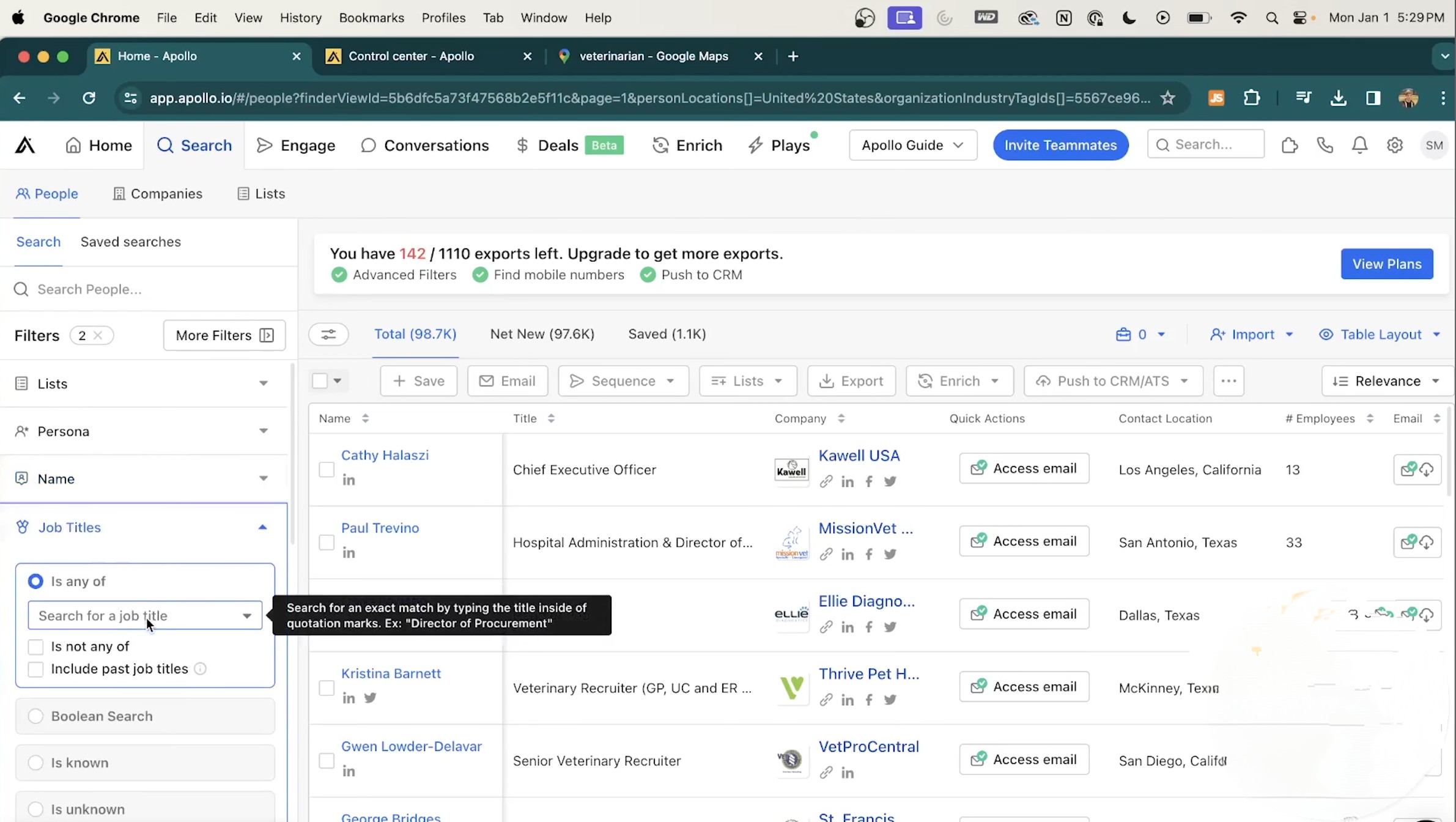Check the 'Is not any of' checkbox

pos(35,646)
